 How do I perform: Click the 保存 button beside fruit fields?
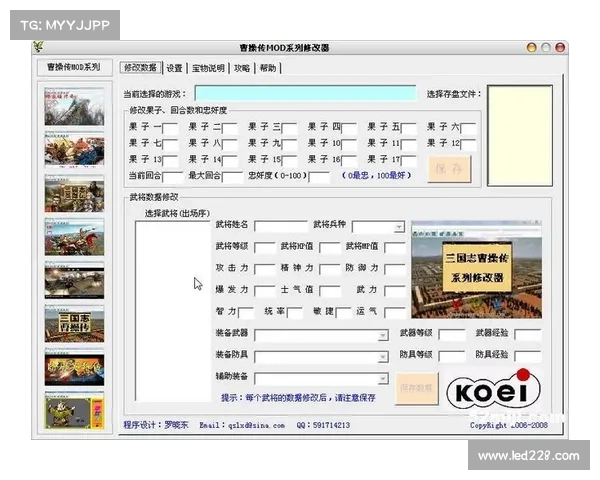click(x=449, y=169)
